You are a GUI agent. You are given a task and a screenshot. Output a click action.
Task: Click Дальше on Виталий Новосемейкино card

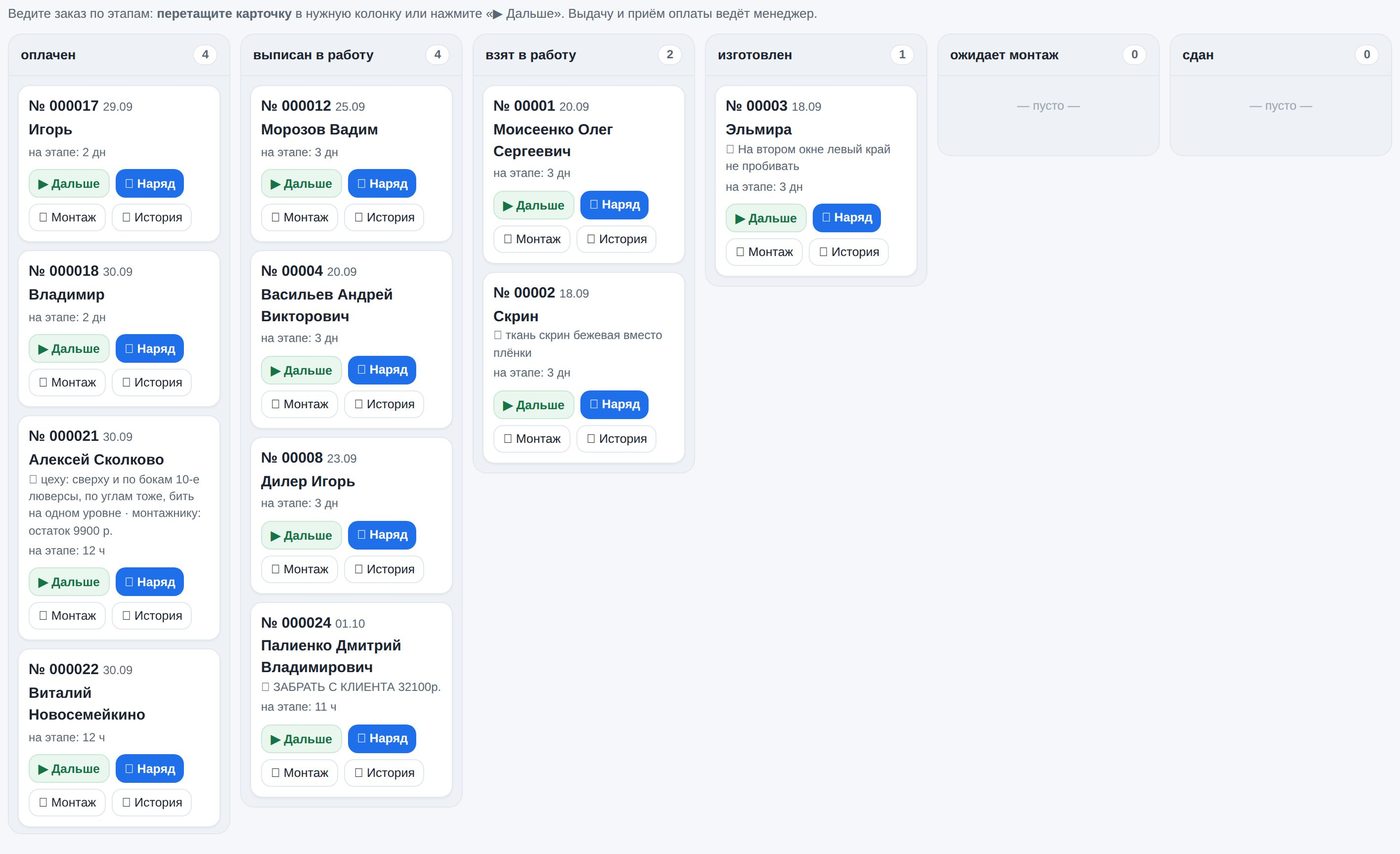[x=69, y=768]
